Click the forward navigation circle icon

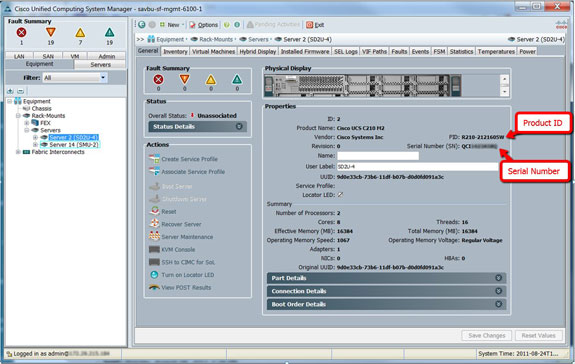pyautogui.click(x=152, y=25)
